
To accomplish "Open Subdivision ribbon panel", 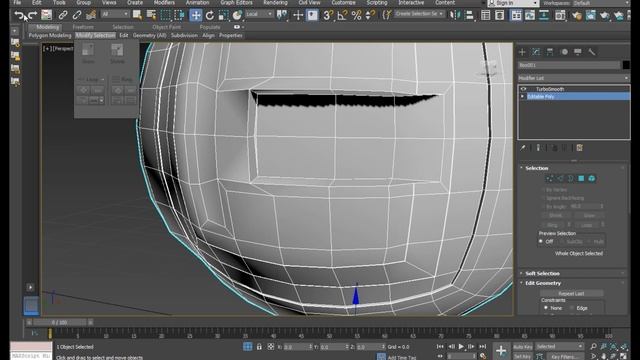I will [x=184, y=36].
